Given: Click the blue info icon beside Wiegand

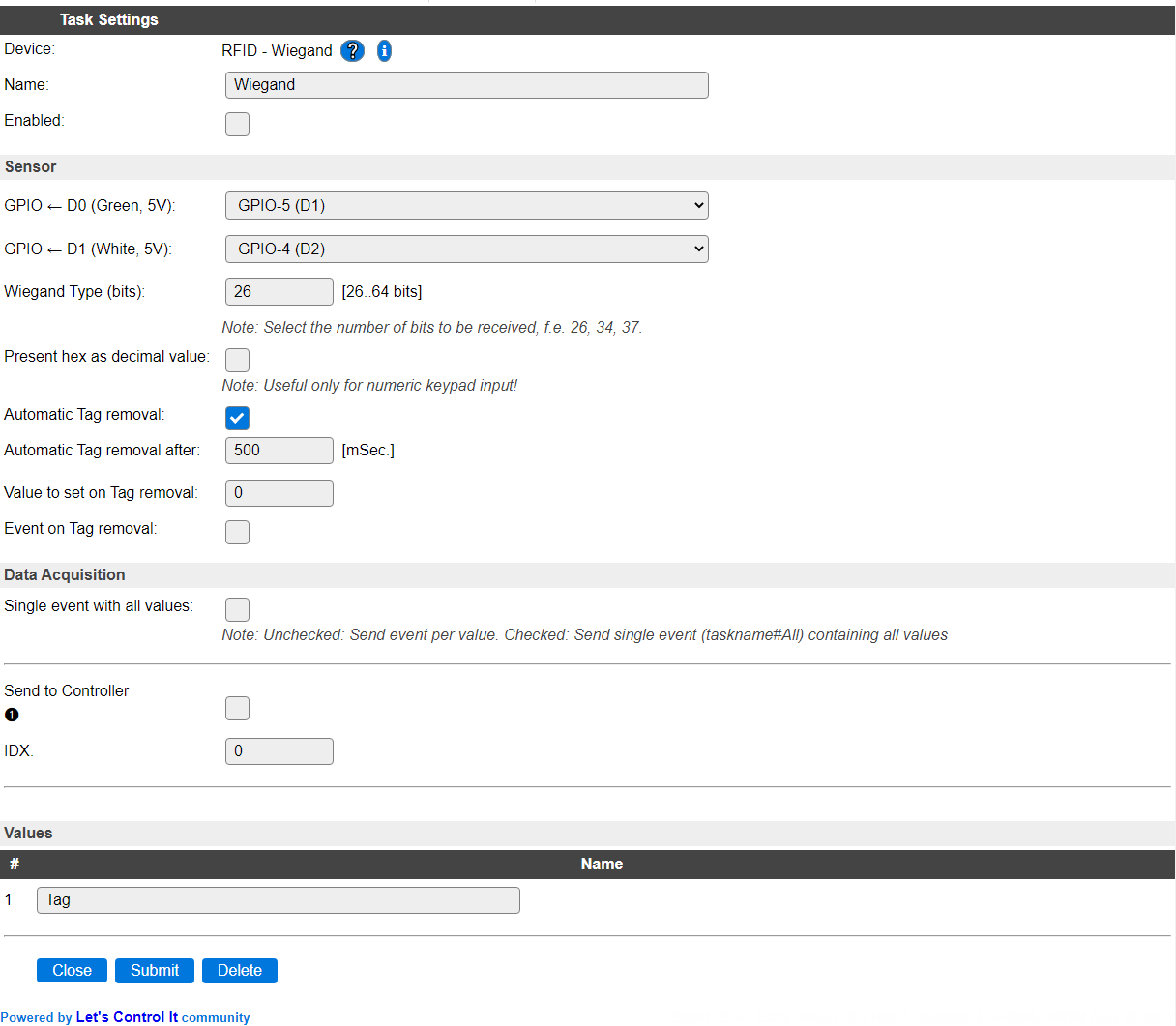Looking at the screenshot, I should 384,51.
